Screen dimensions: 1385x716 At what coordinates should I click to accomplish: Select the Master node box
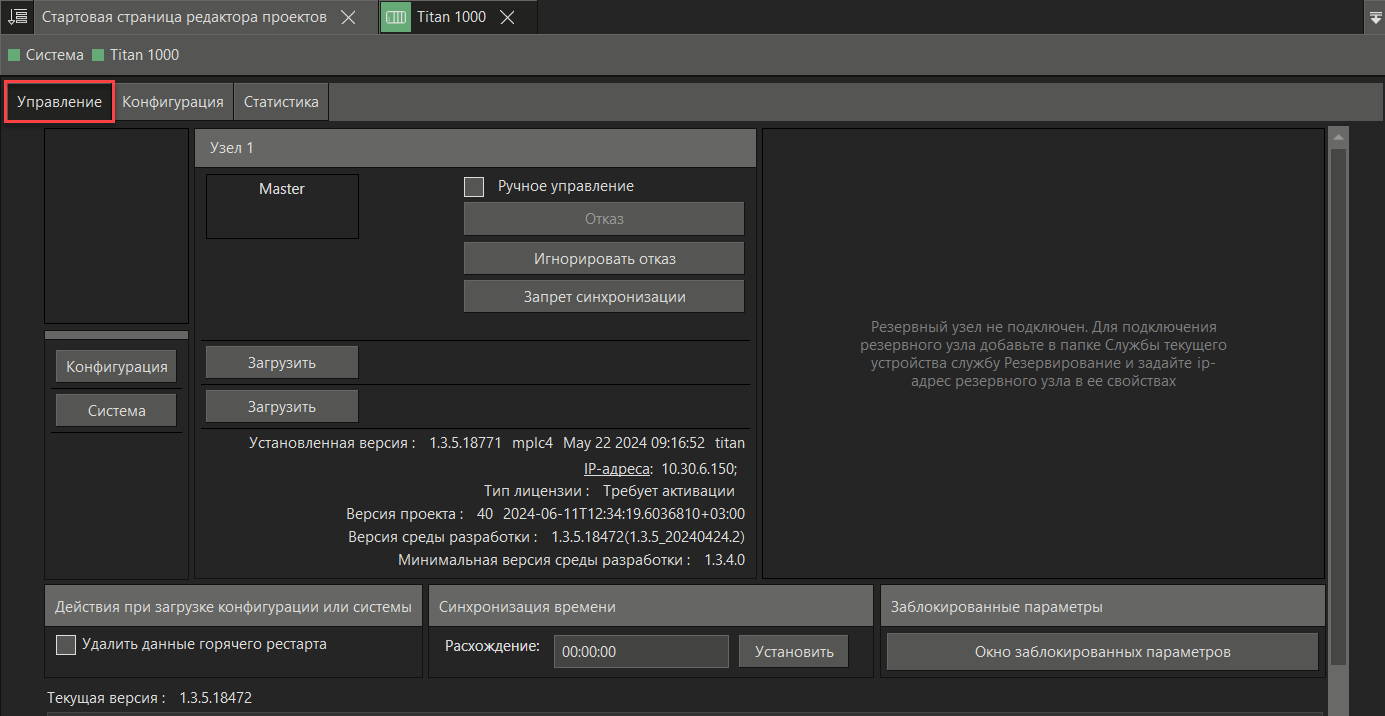[282, 207]
